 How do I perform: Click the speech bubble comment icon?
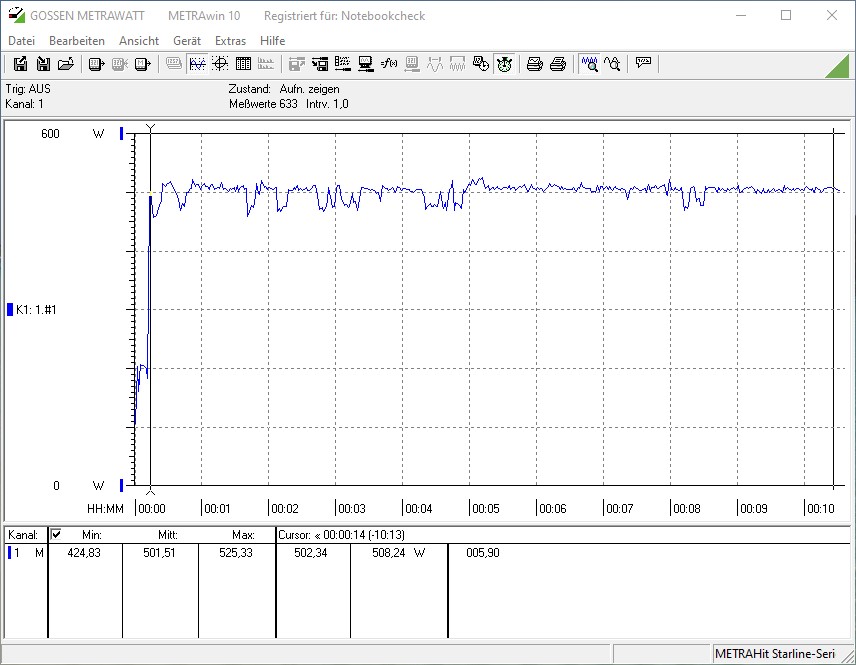[643, 63]
